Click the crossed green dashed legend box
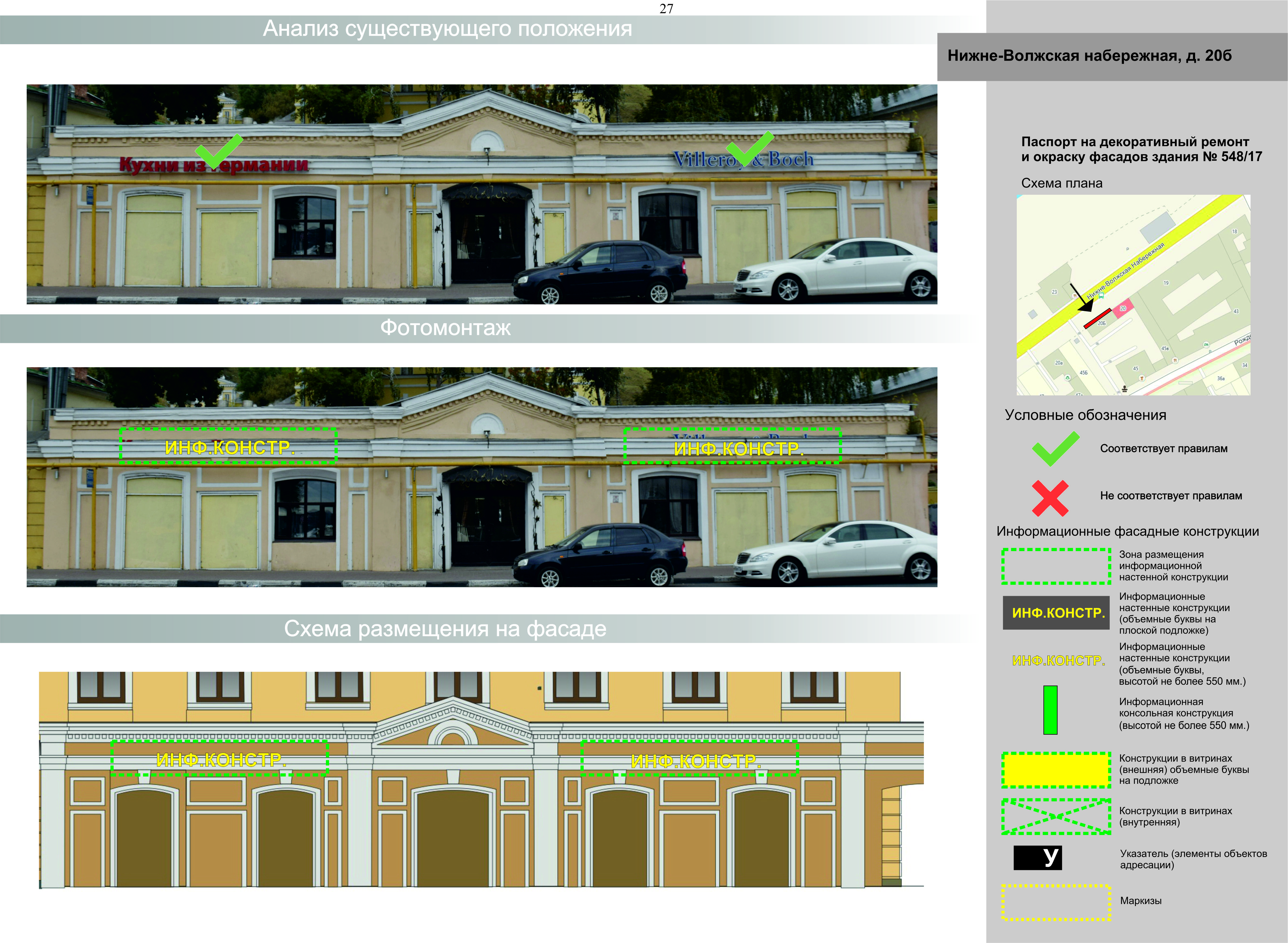This screenshot has width=1288, height=943. [x=1056, y=817]
